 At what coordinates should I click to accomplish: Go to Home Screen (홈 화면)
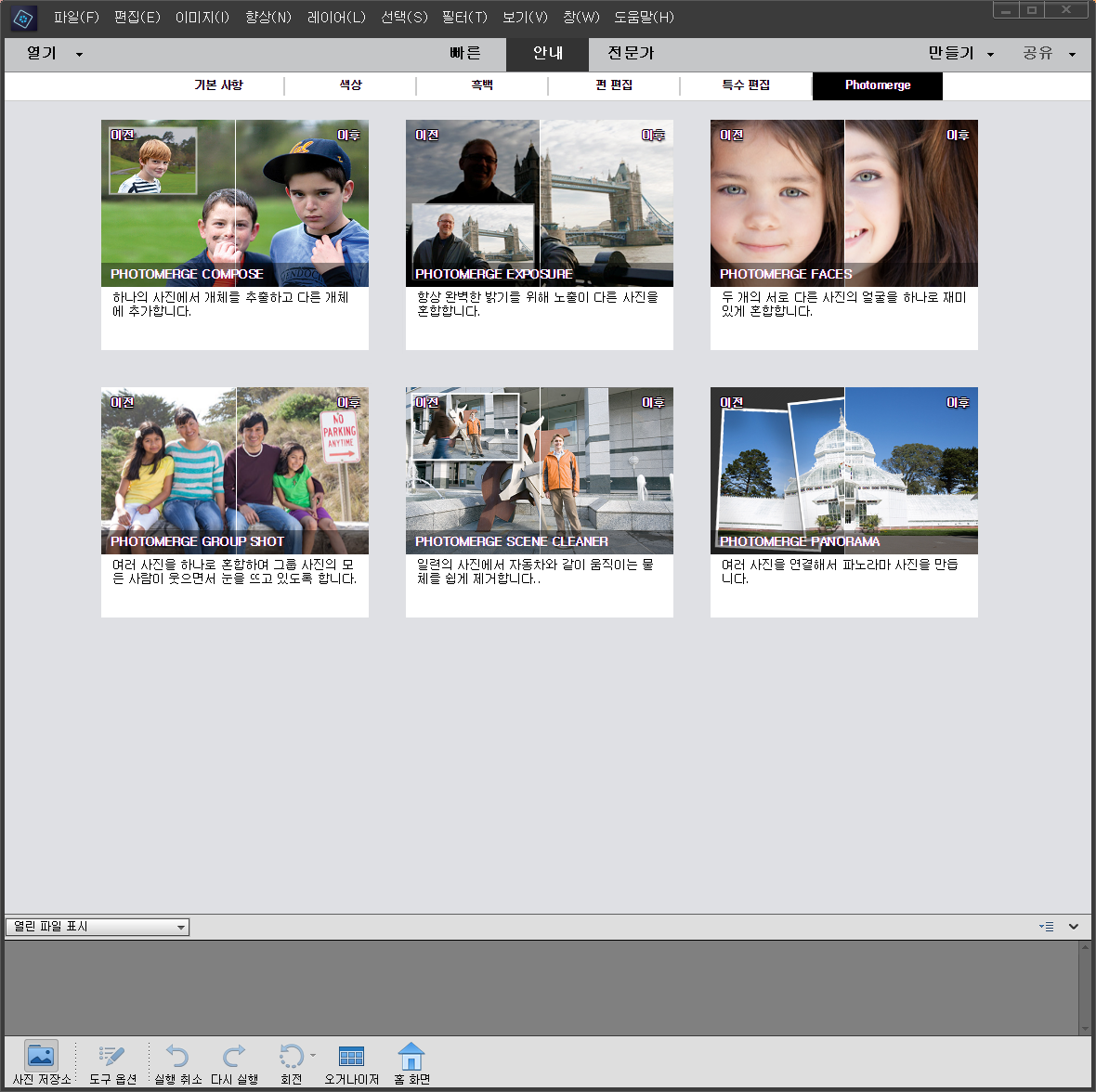click(411, 1062)
